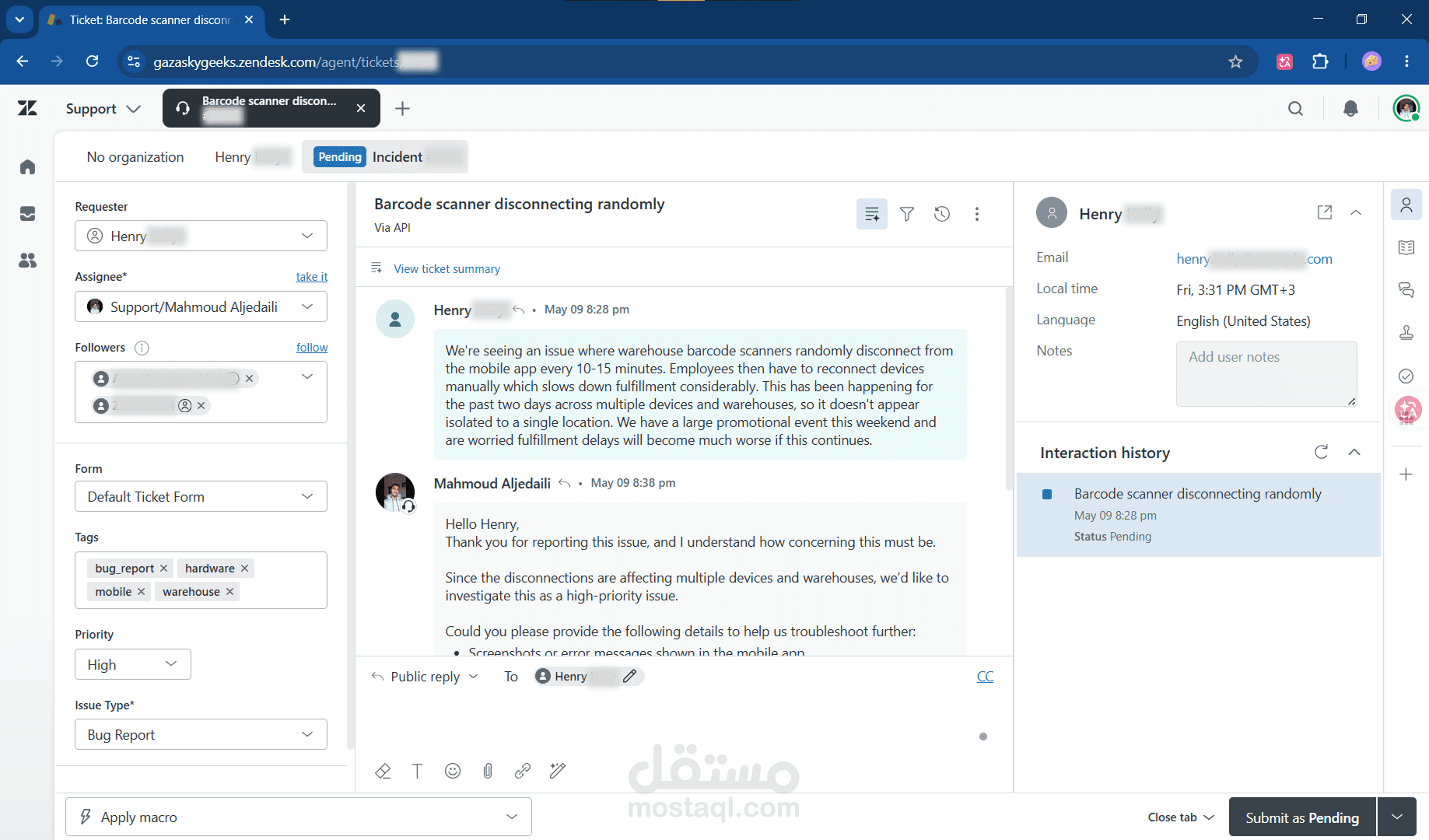This screenshot has height=840, width=1429.
Task: Add a new ticket tab with plus
Action: click(402, 109)
